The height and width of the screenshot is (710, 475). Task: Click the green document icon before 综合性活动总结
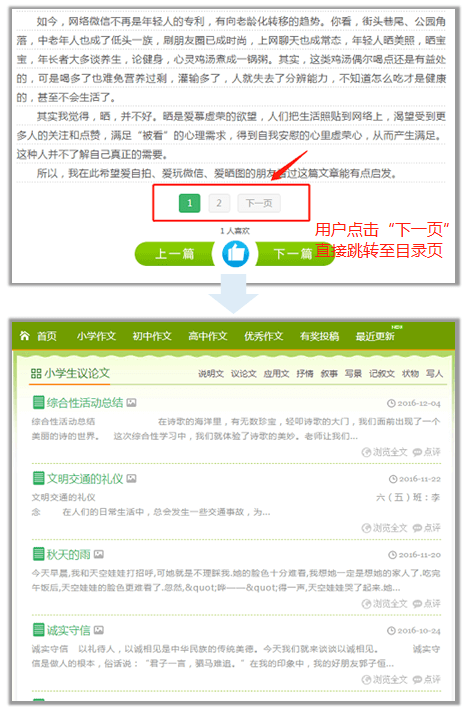point(38,402)
